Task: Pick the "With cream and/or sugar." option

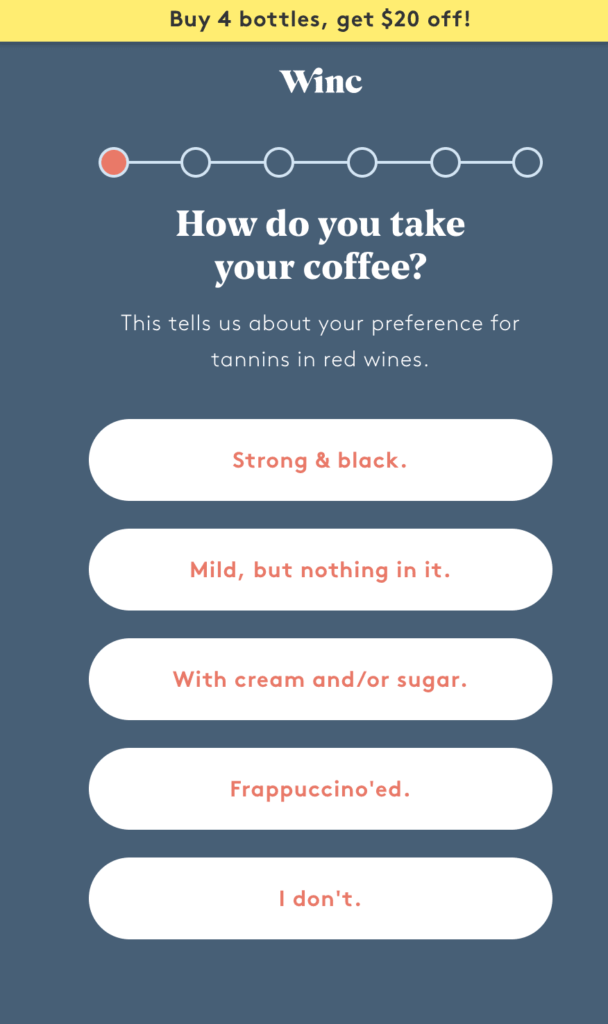Action: tap(320, 679)
